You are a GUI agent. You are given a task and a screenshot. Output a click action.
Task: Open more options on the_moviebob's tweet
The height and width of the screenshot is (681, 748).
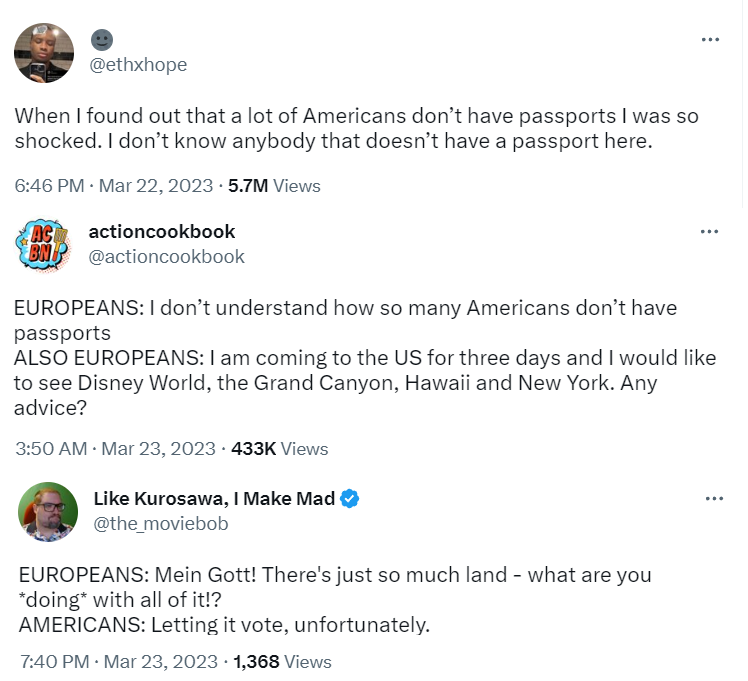coord(713,498)
